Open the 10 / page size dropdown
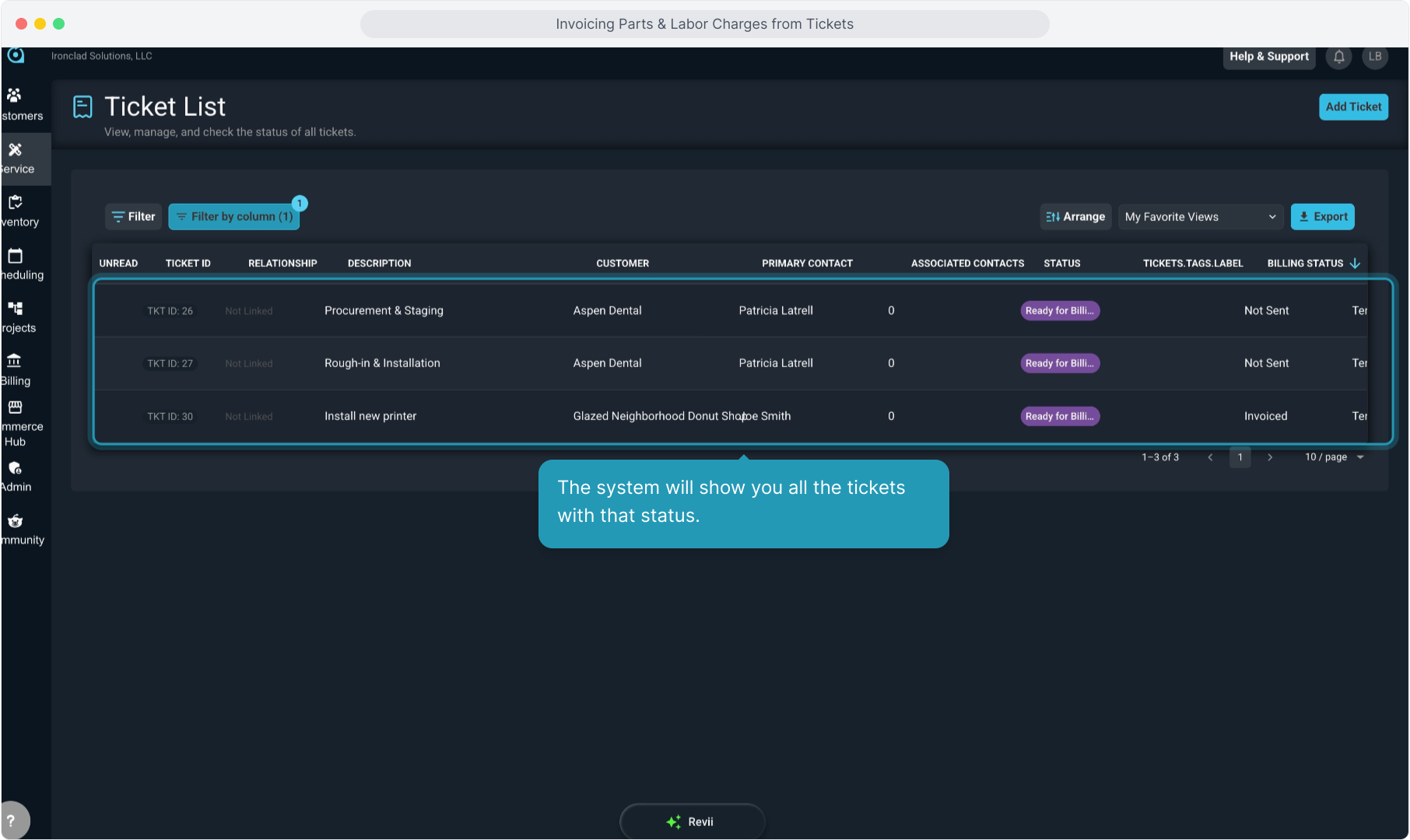 point(1335,457)
